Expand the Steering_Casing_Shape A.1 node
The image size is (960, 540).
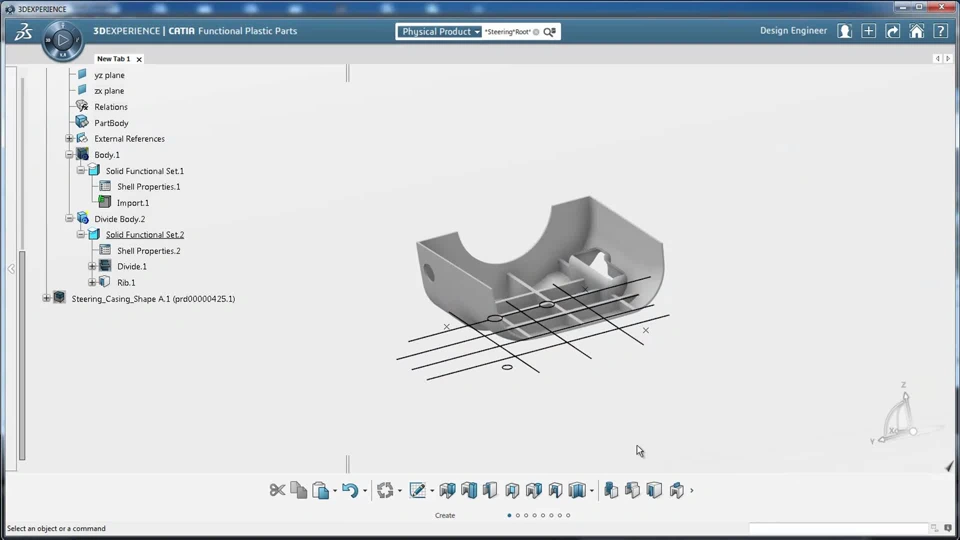click(47, 298)
